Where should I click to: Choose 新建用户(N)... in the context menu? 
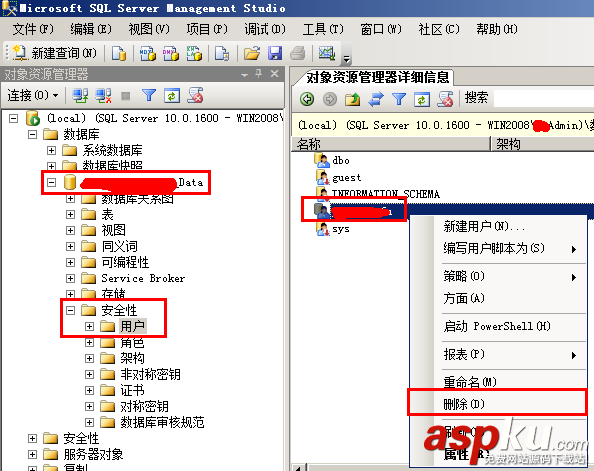point(497,227)
